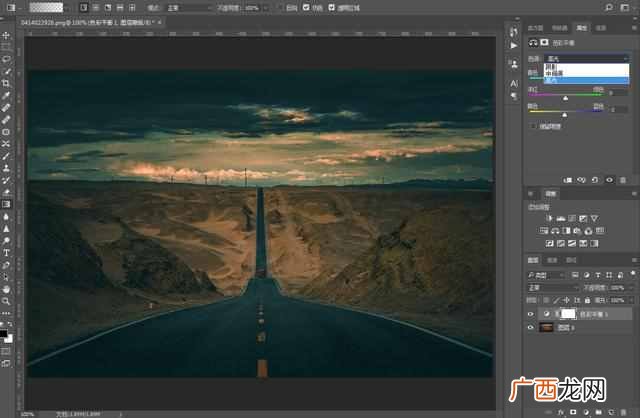The image size is (640, 418).
Task: Clip adjustment to layer below
Action: tap(567, 180)
